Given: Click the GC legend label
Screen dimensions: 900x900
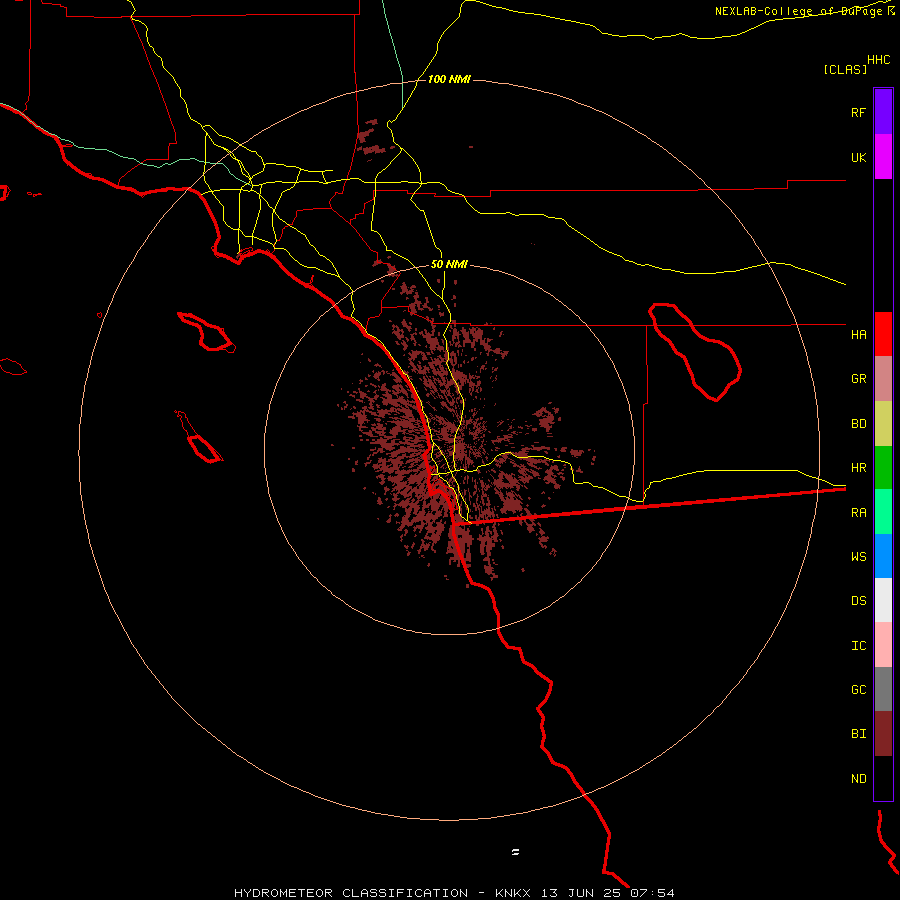Looking at the screenshot, I should (858, 689).
